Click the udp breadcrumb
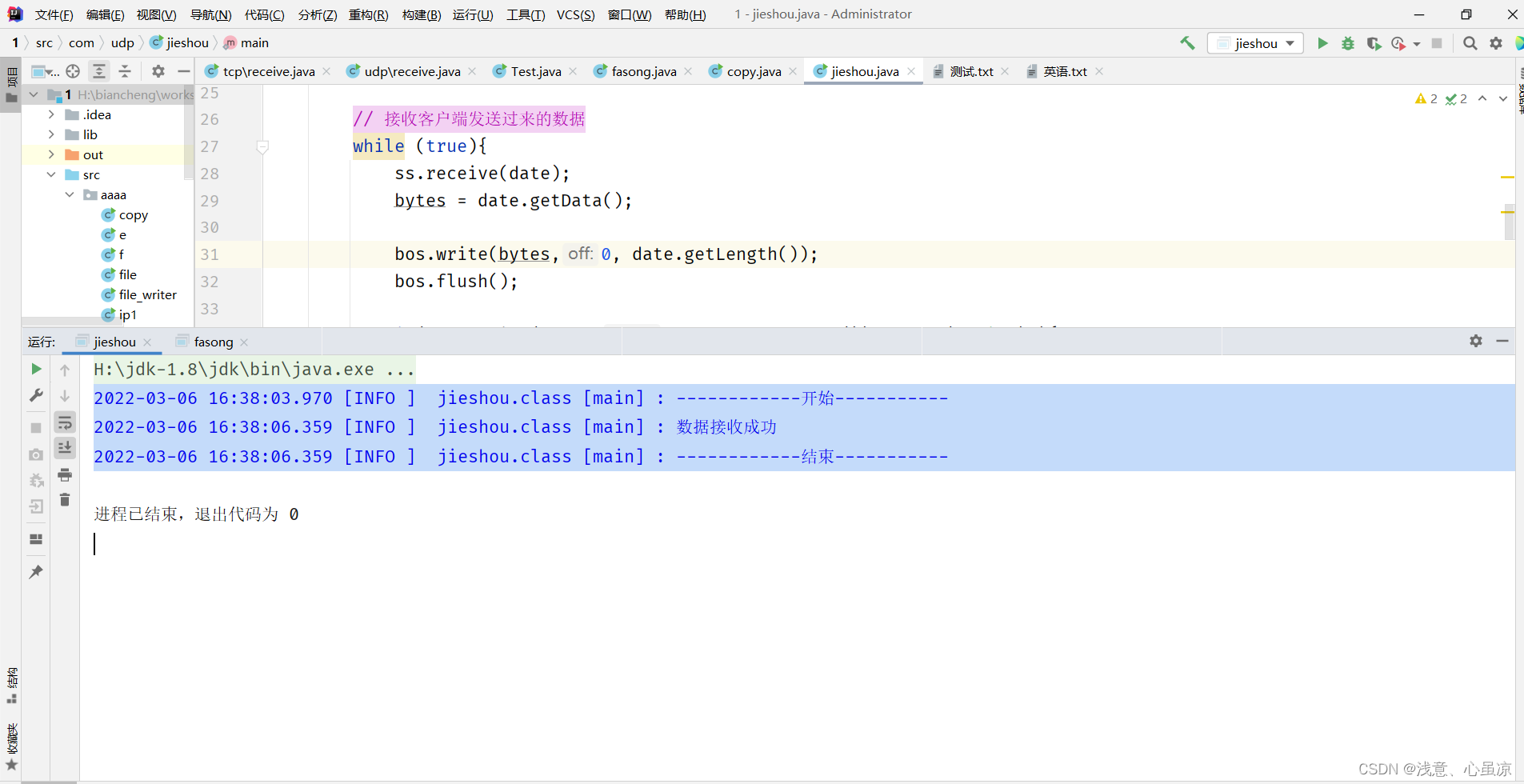1524x784 pixels. point(122,42)
